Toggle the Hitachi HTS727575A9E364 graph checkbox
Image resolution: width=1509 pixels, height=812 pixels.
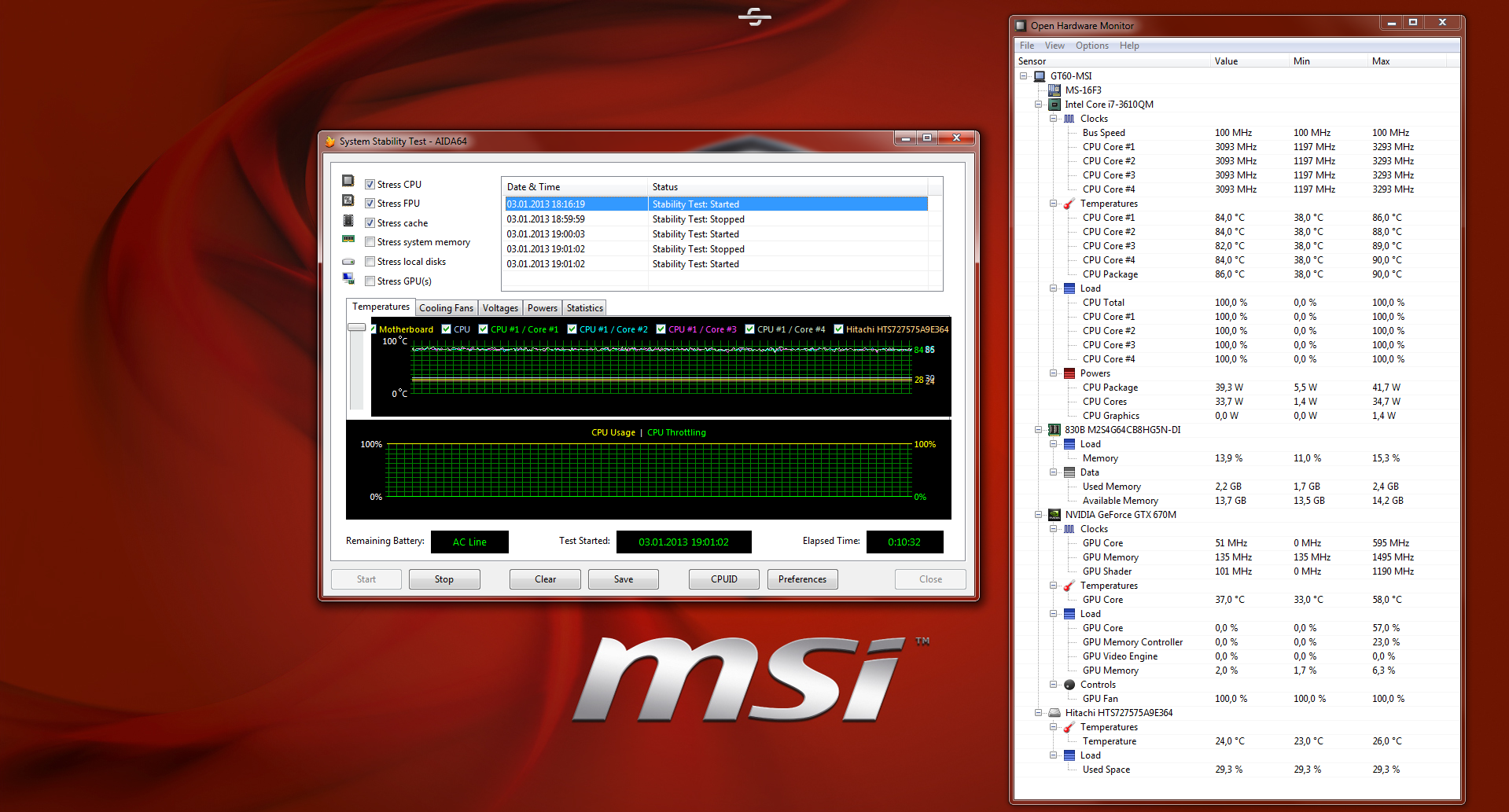click(839, 329)
